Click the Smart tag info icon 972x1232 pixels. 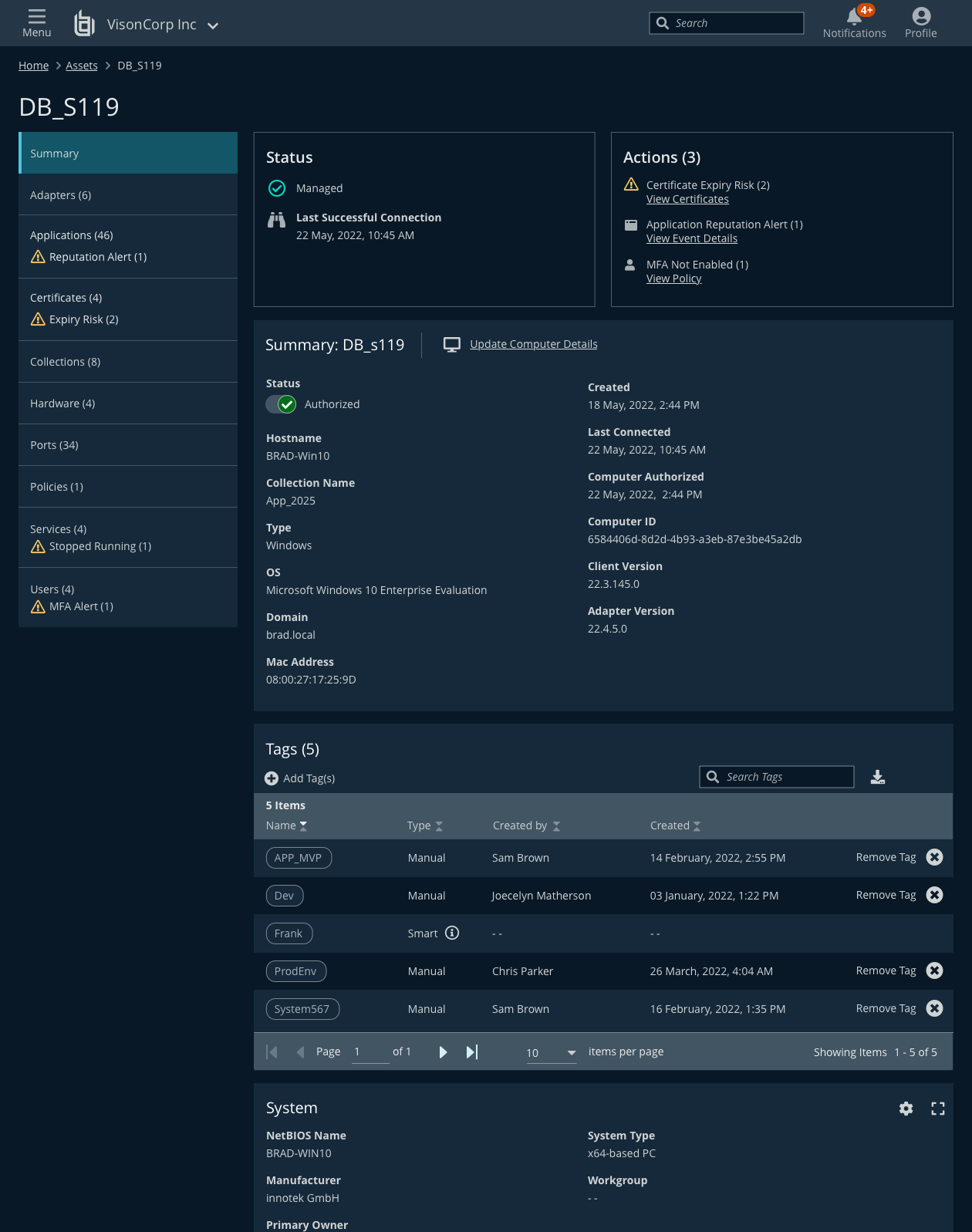point(452,933)
